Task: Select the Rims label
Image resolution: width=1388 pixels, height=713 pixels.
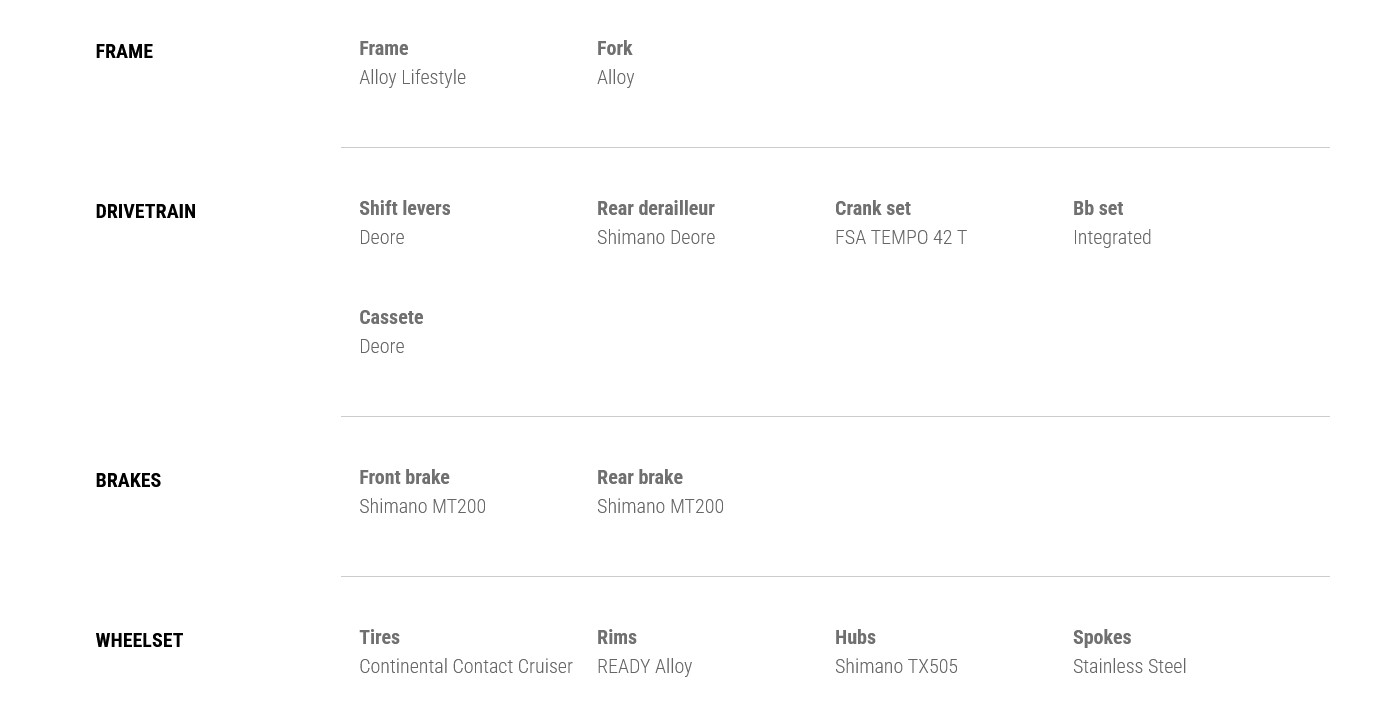Action: [x=616, y=637]
